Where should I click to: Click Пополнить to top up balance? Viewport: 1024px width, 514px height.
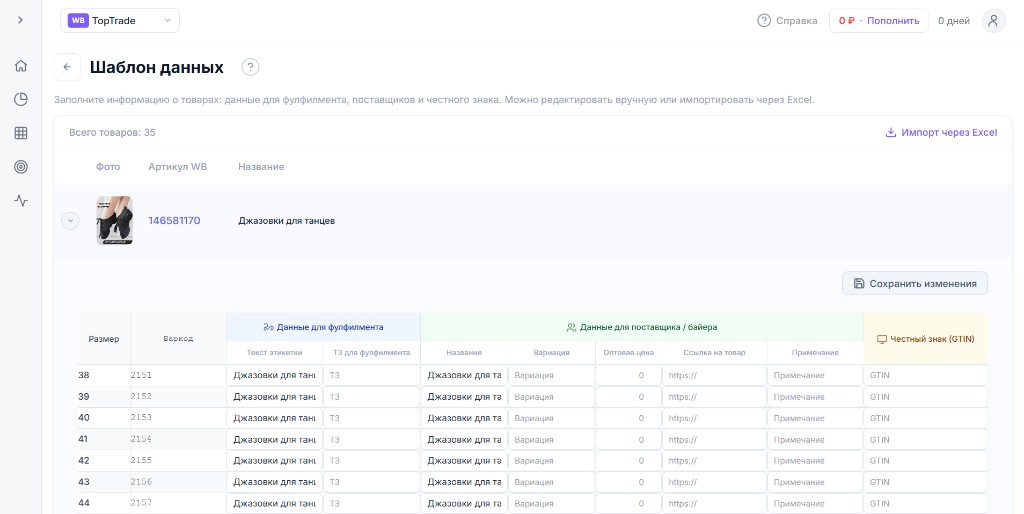(893, 21)
